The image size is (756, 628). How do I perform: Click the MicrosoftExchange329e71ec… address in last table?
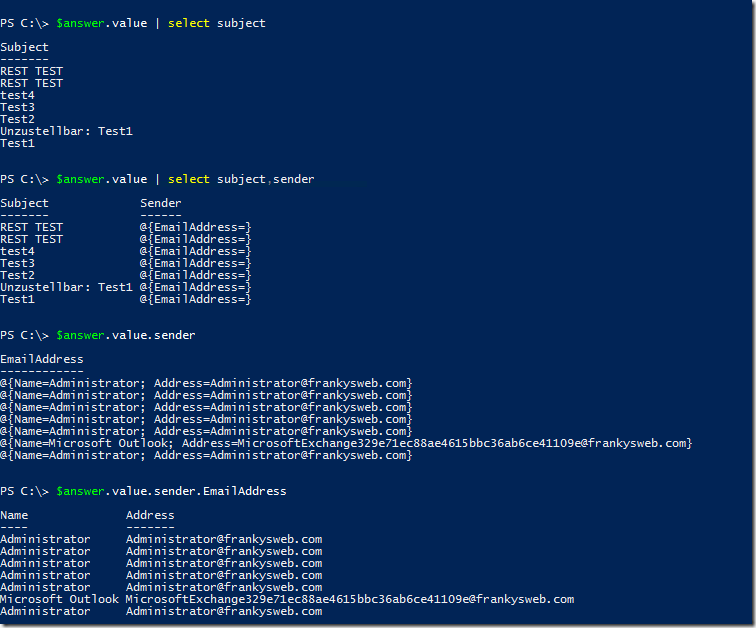(350, 599)
